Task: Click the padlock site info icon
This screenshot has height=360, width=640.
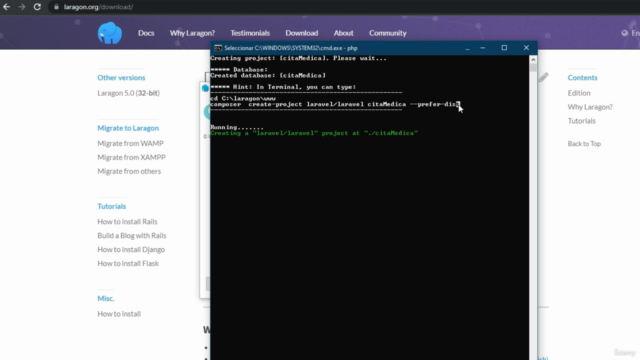Action: pyautogui.click(x=56, y=7)
